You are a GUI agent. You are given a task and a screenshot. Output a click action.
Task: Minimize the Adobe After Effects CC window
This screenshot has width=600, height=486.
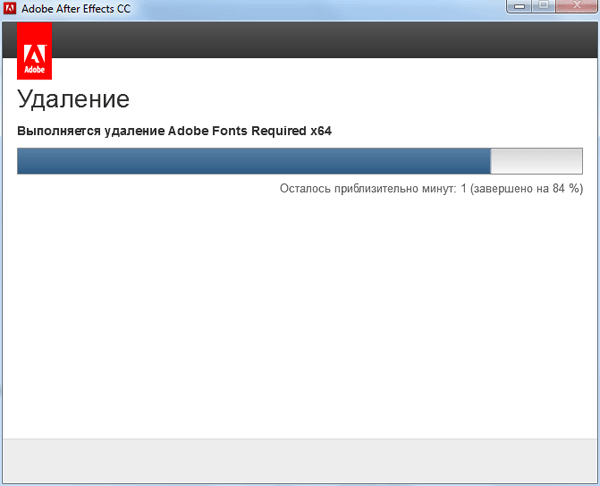point(519,6)
